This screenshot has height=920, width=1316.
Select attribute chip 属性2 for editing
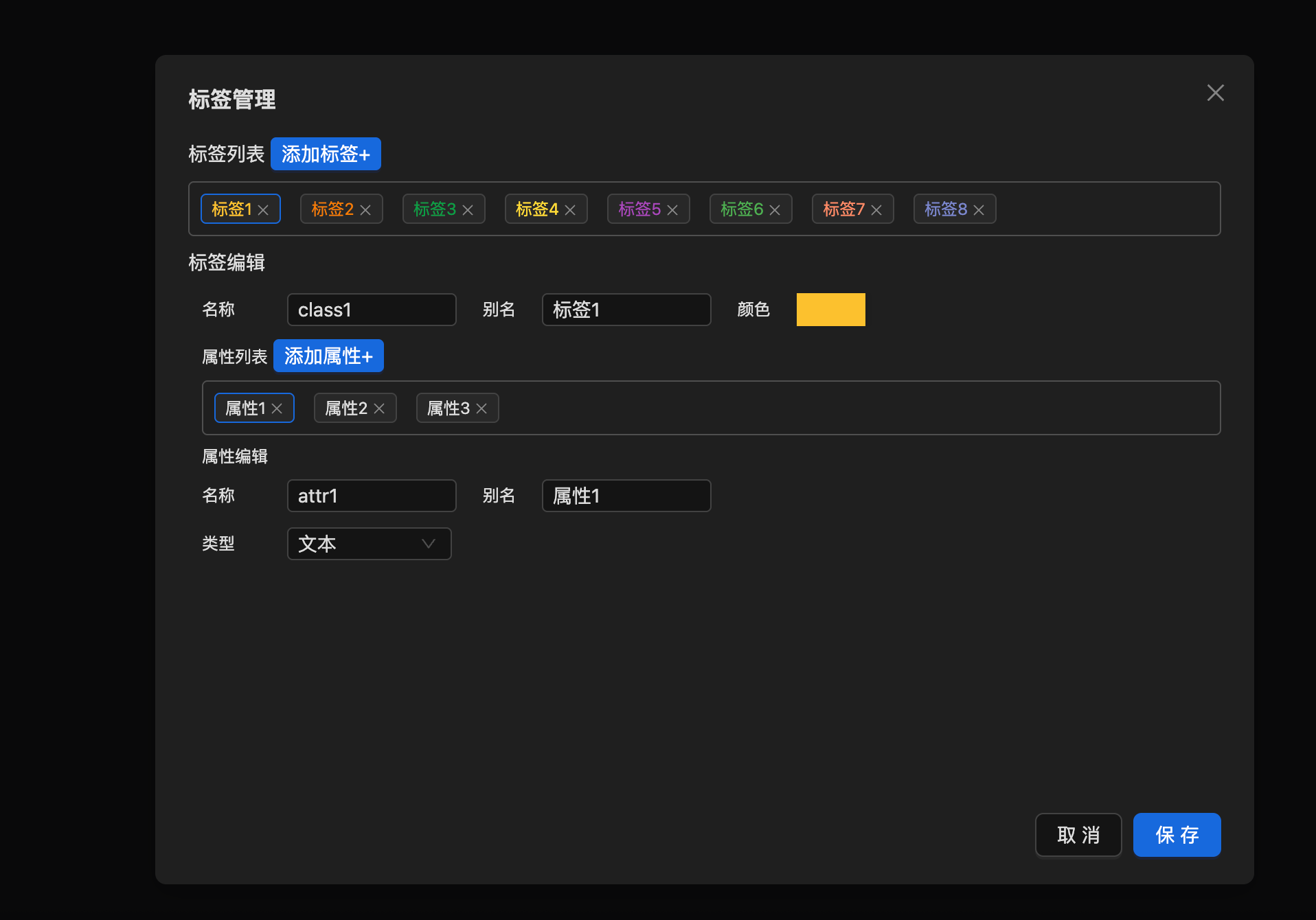pos(346,408)
